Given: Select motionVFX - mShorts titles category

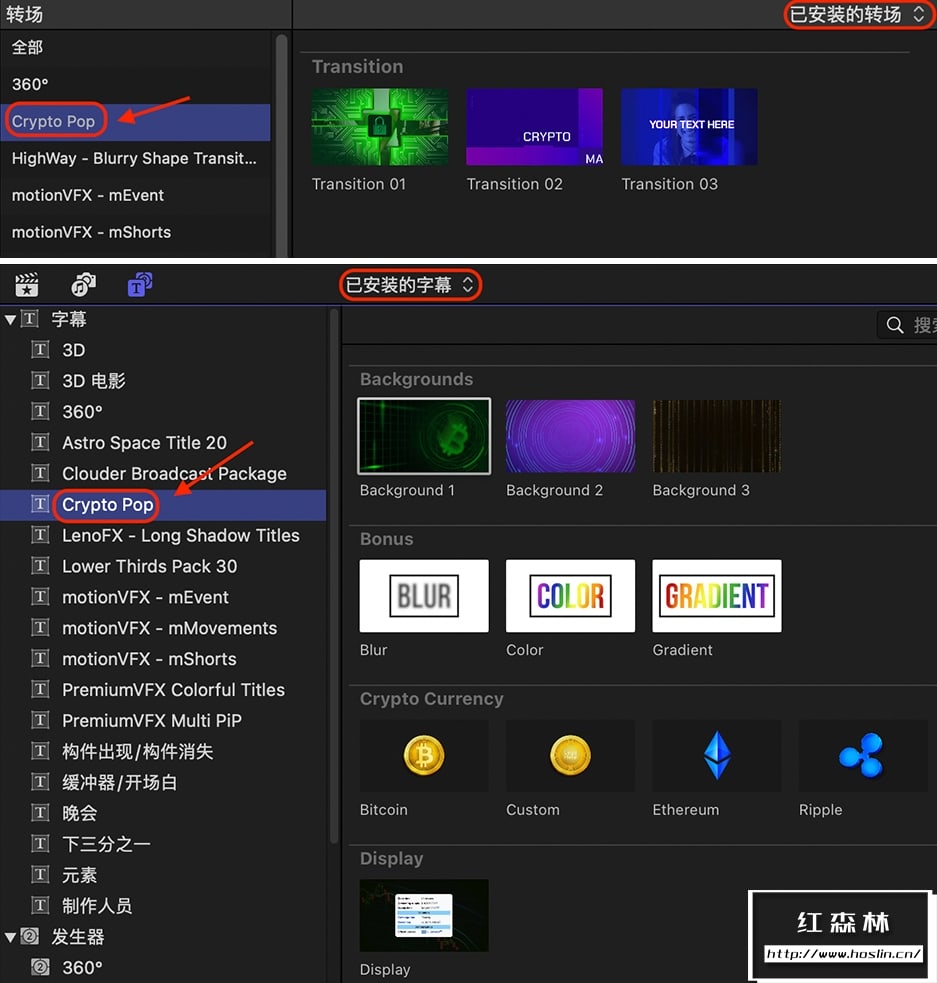Looking at the screenshot, I should pos(163,659).
